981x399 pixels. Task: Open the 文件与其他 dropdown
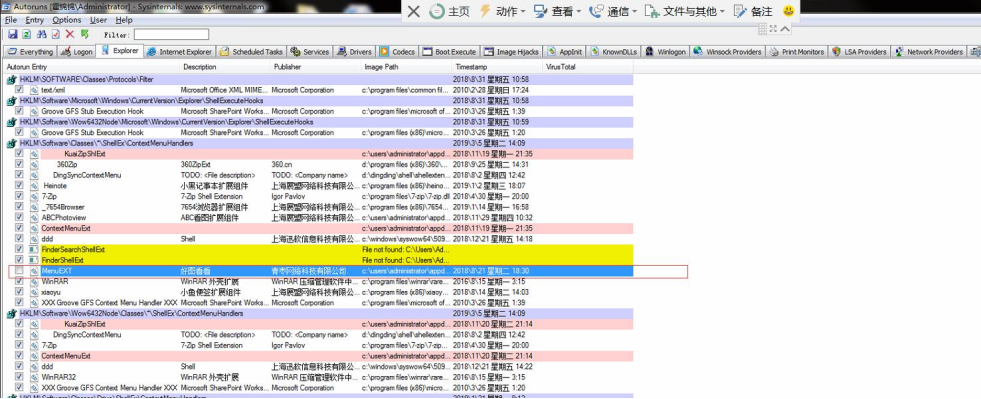tap(684, 11)
